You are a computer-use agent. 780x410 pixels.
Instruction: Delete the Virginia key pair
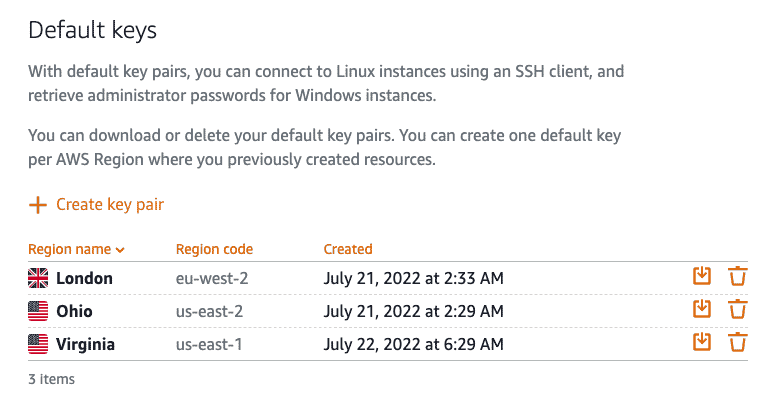click(x=738, y=342)
